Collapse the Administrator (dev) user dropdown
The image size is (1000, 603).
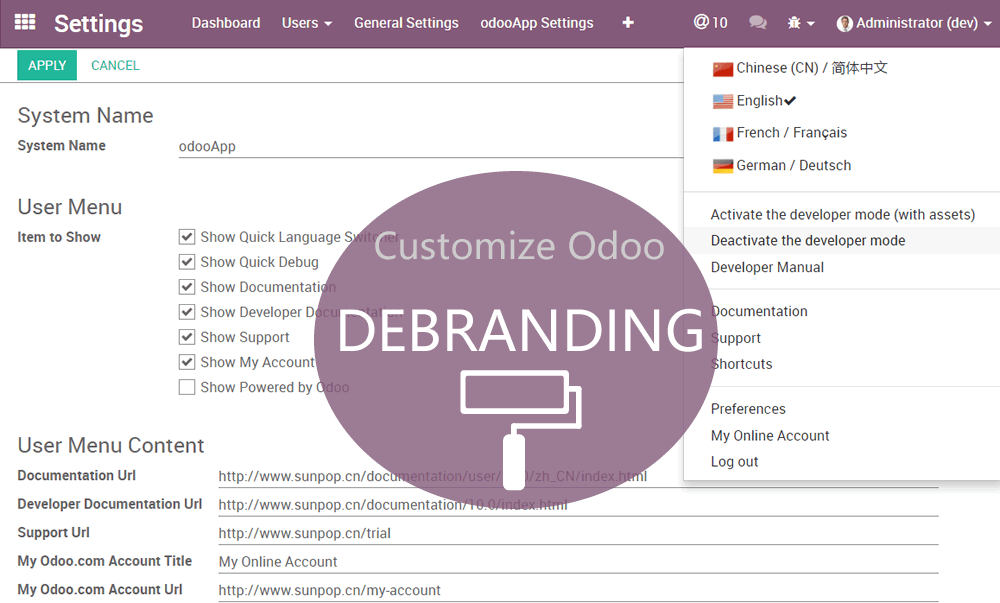click(x=917, y=23)
